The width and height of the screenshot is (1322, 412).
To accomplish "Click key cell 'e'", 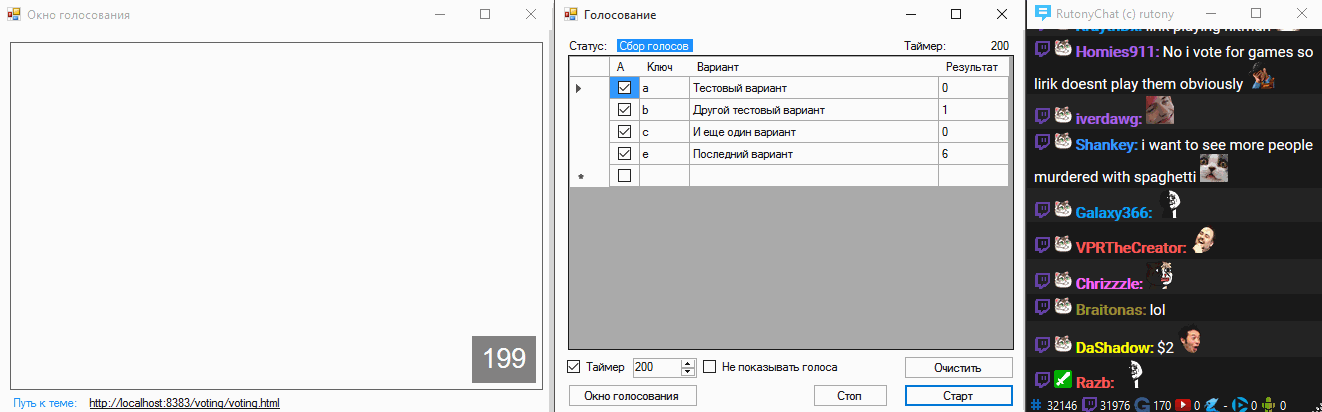I will click(x=664, y=154).
